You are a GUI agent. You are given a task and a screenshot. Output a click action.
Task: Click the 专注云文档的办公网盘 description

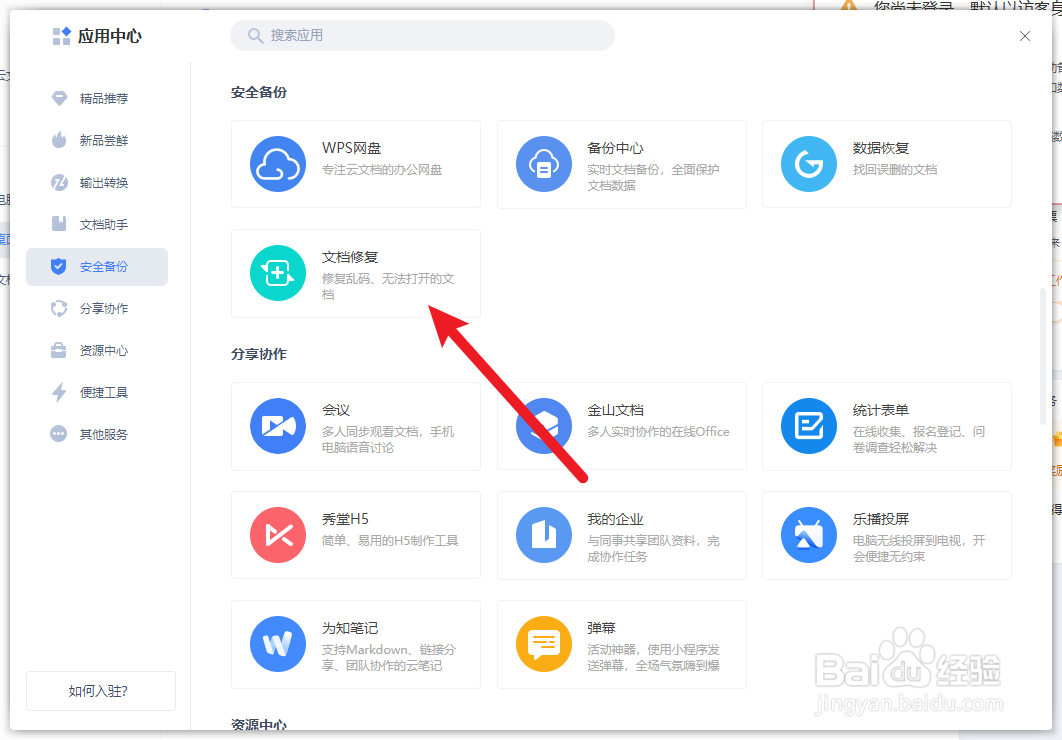pos(382,170)
